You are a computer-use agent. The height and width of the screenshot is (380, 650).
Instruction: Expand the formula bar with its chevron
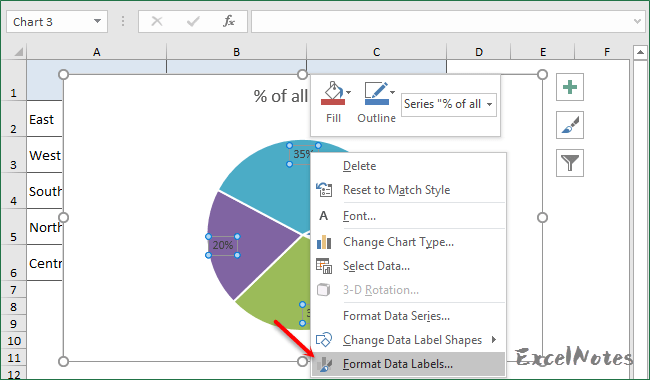pos(638,22)
